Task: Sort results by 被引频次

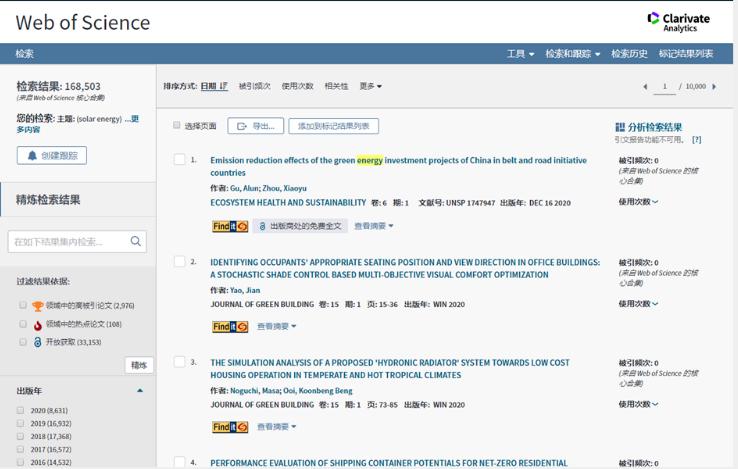Action: point(255,86)
